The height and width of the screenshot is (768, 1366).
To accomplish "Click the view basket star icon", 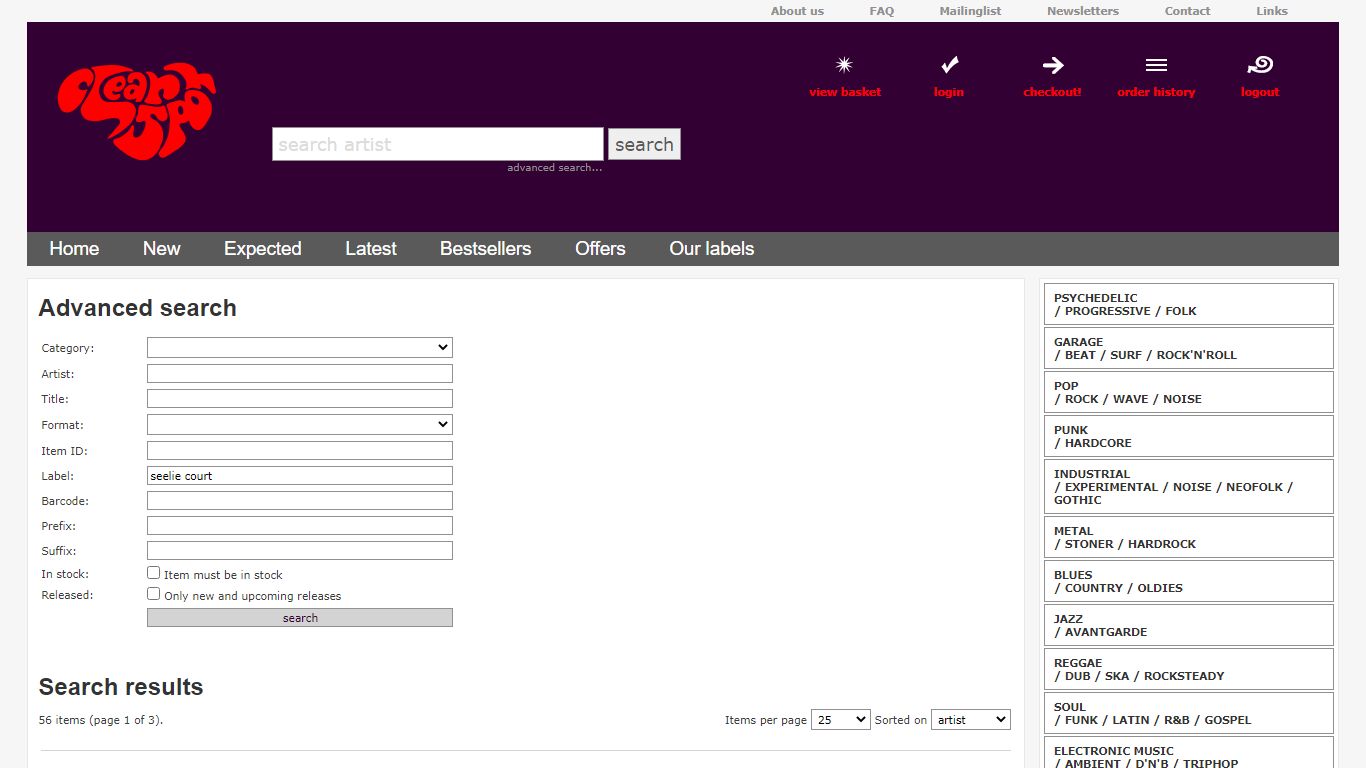I will (x=844, y=65).
